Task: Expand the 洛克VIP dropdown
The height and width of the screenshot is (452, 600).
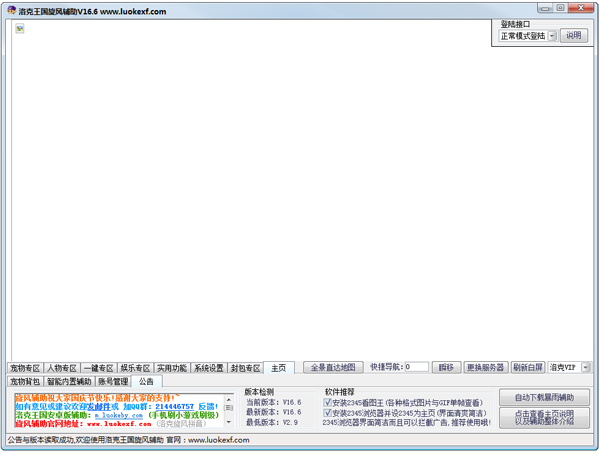Action: (584, 367)
